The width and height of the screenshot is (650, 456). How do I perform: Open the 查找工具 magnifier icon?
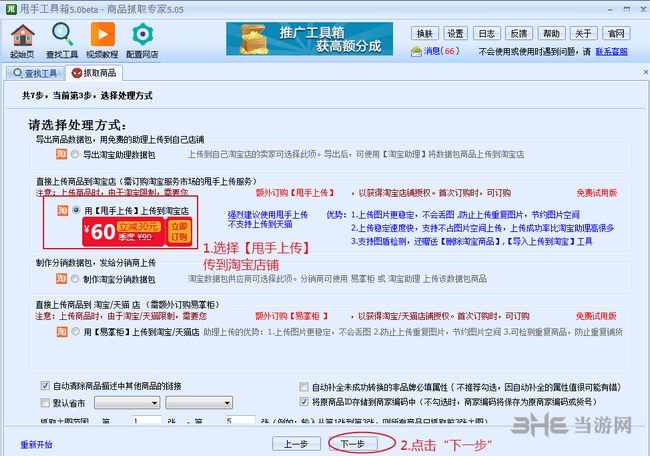62,40
